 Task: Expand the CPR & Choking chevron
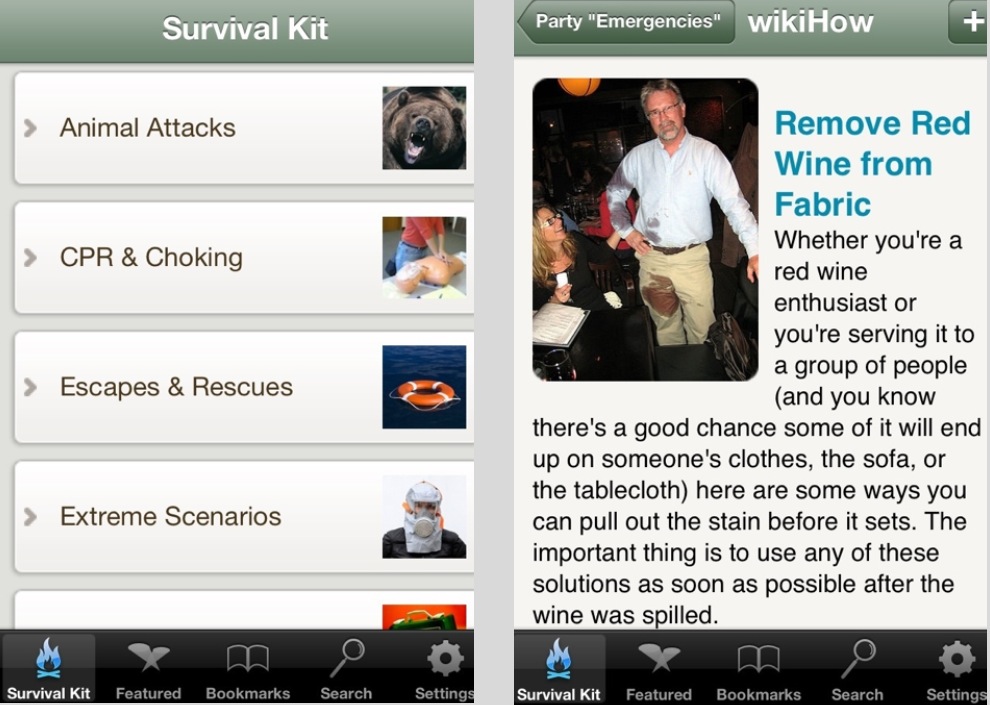(30, 258)
